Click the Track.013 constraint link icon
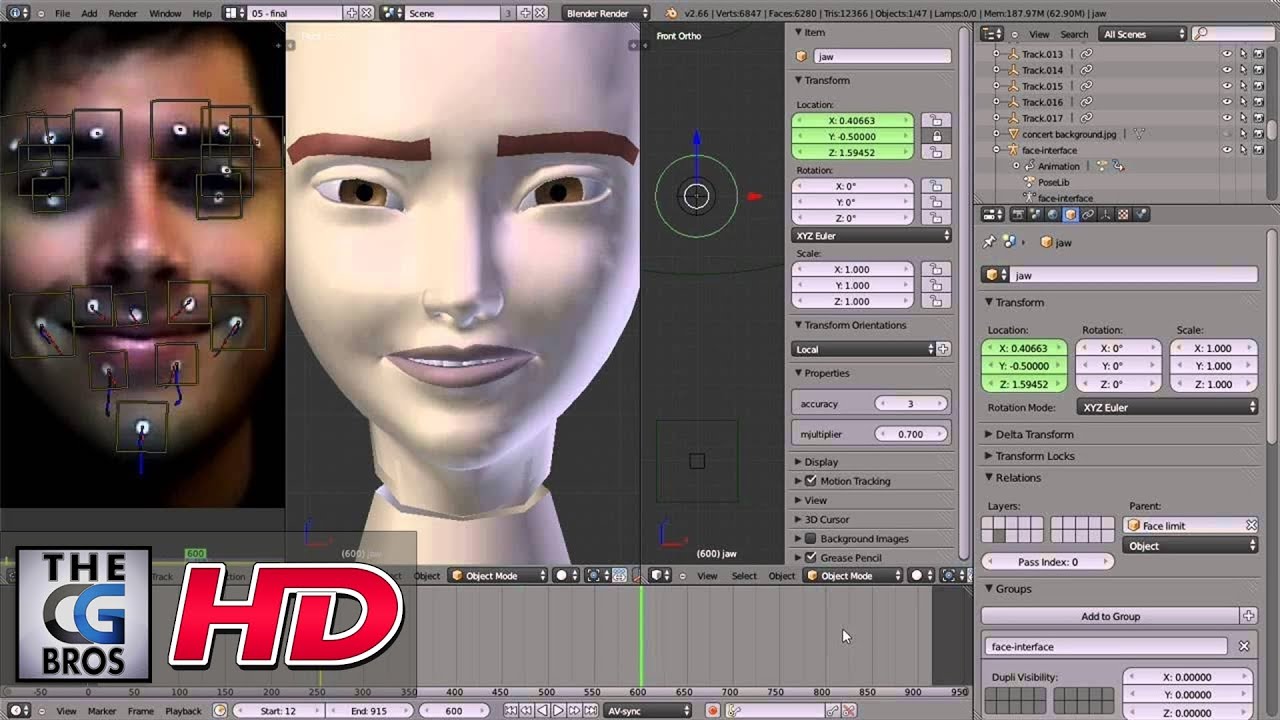The image size is (1280, 720). click(x=1086, y=54)
